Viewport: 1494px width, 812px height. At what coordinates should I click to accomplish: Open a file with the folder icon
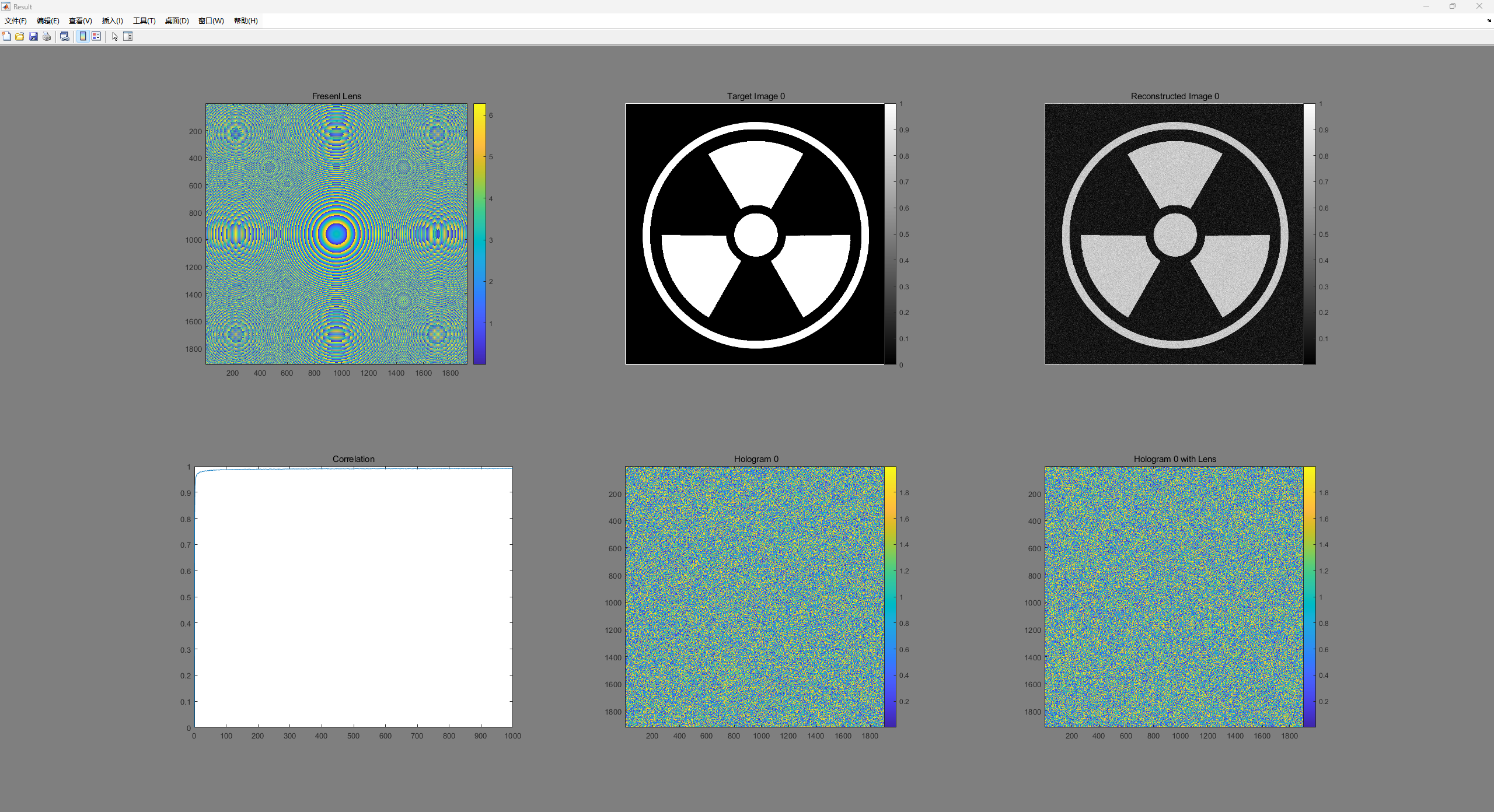[x=20, y=36]
